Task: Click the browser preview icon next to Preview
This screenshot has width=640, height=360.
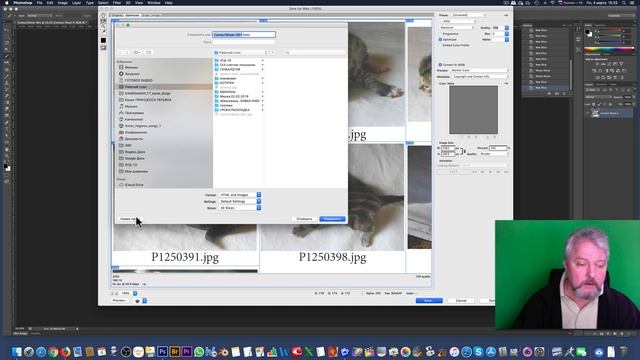Action: (137, 301)
